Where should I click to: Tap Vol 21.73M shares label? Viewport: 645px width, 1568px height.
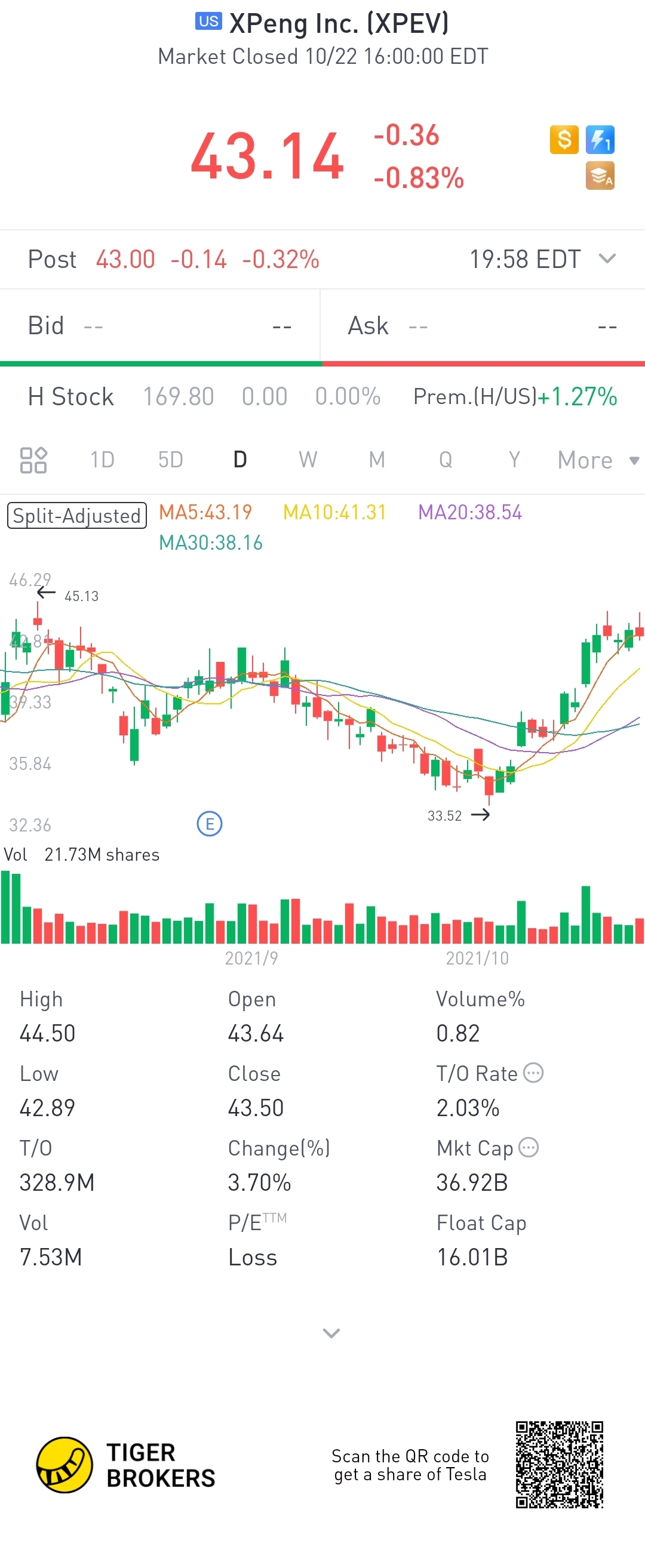tap(82, 855)
